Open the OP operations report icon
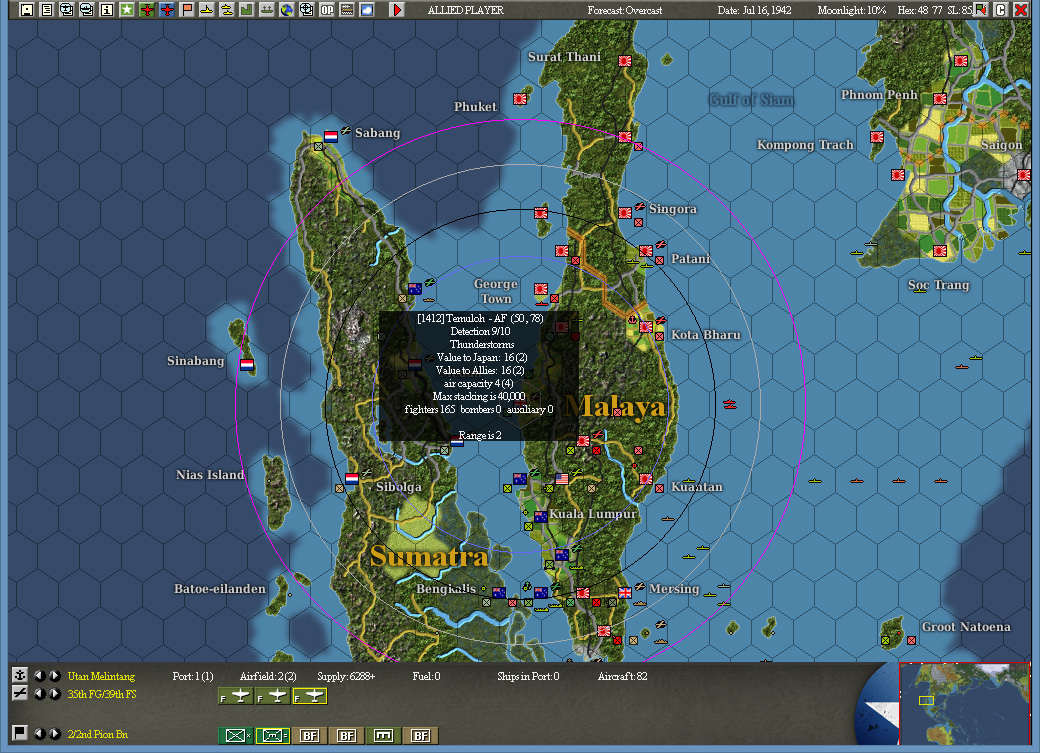The width and height of the screenshot is (1040, 753). [328, 13]
